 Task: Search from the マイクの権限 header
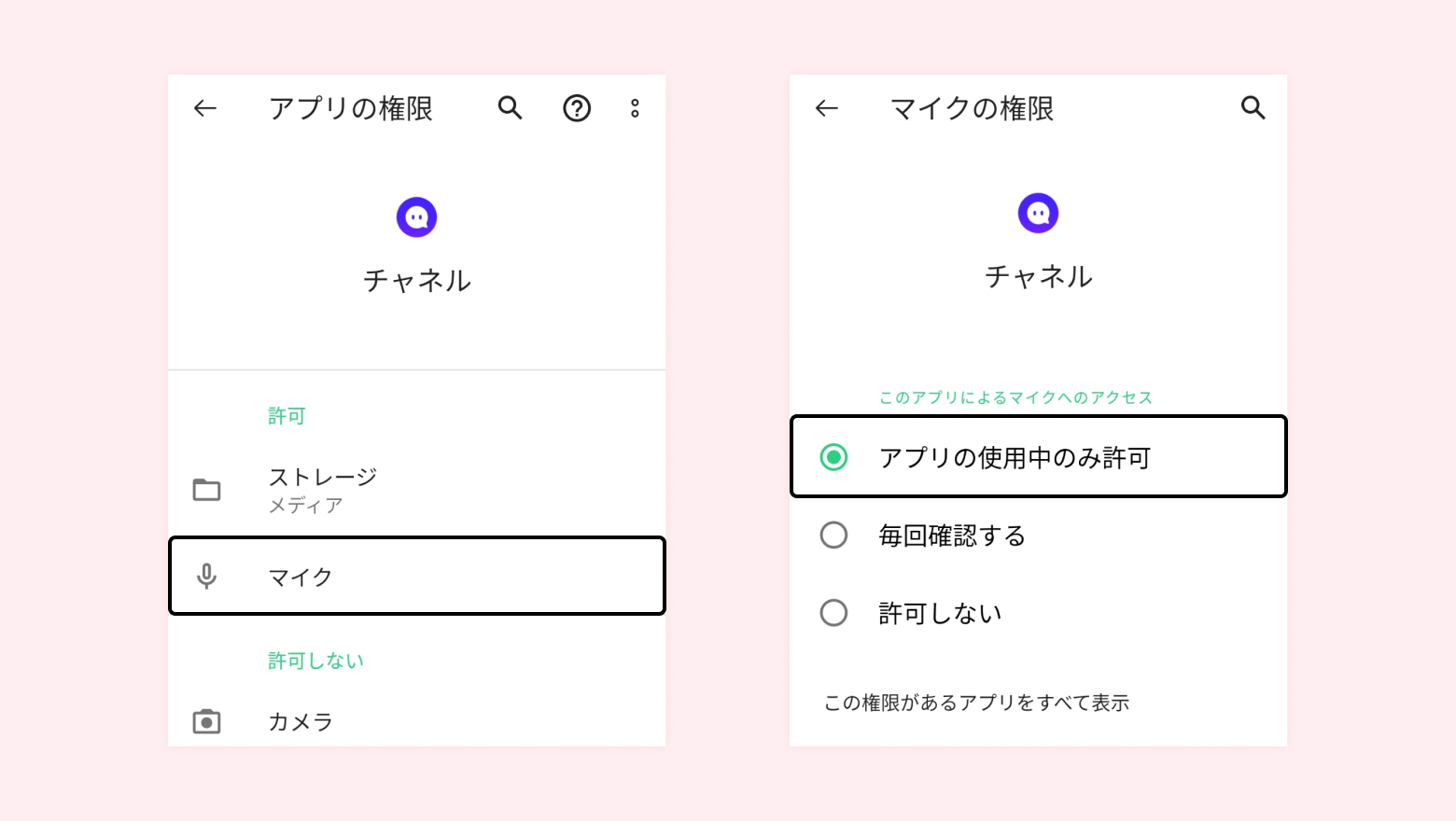1253,108
